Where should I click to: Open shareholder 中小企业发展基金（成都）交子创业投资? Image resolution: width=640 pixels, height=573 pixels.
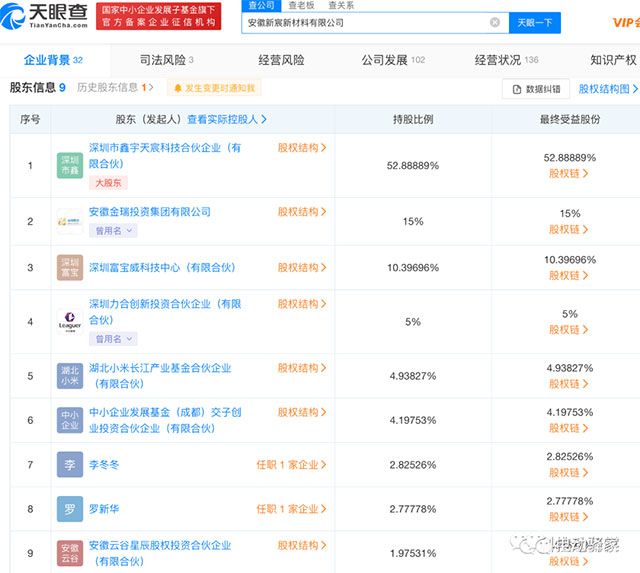165,420
